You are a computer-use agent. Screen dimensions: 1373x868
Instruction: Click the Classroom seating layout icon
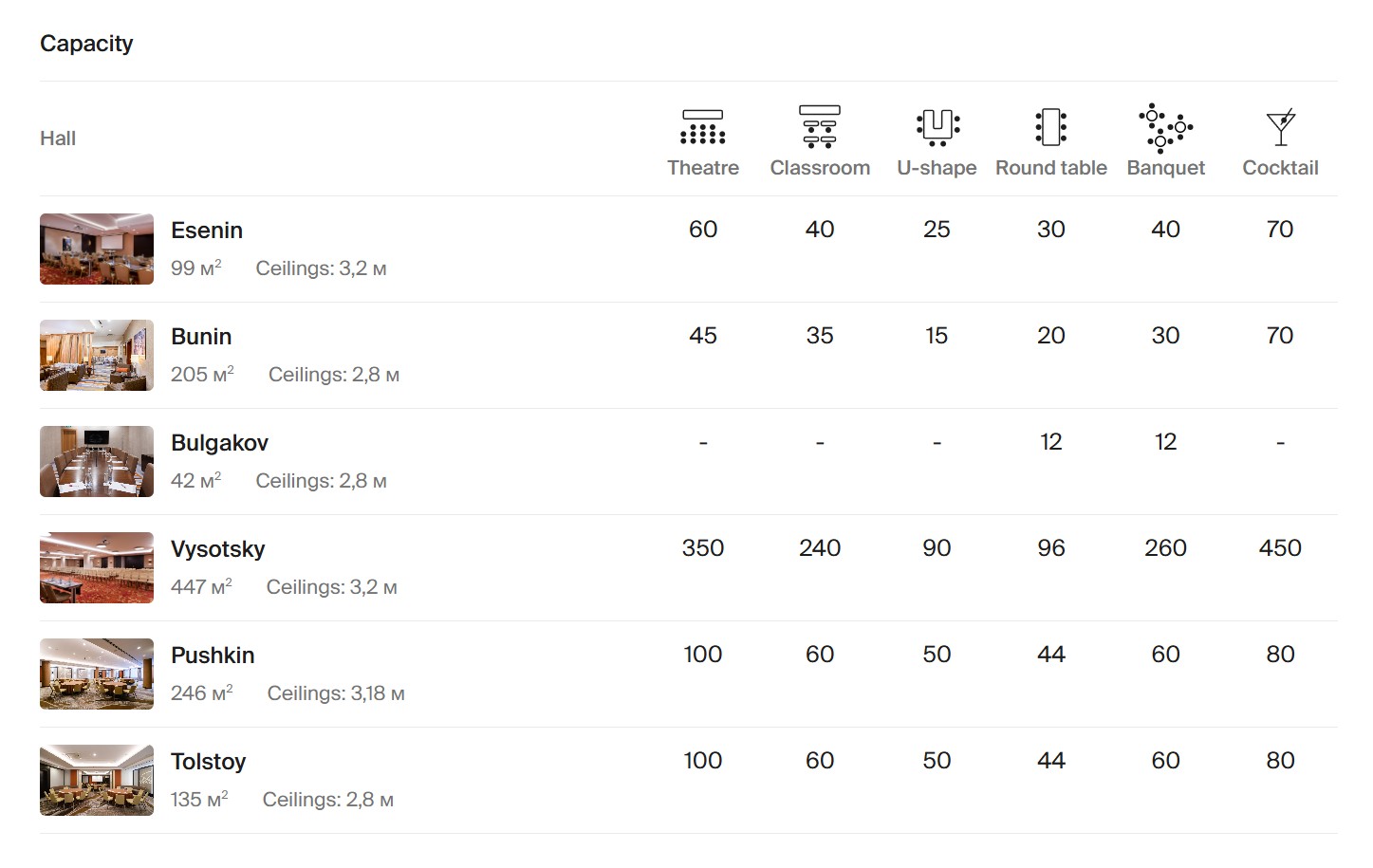(820, 127)
